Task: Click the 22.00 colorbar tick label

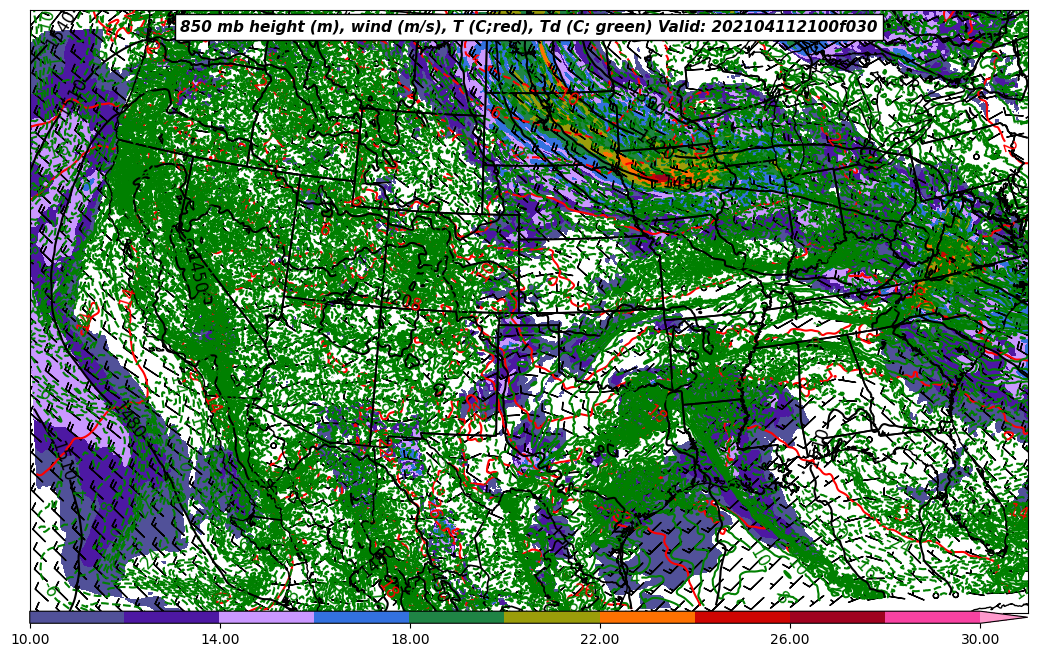Action: coord(600,640)
